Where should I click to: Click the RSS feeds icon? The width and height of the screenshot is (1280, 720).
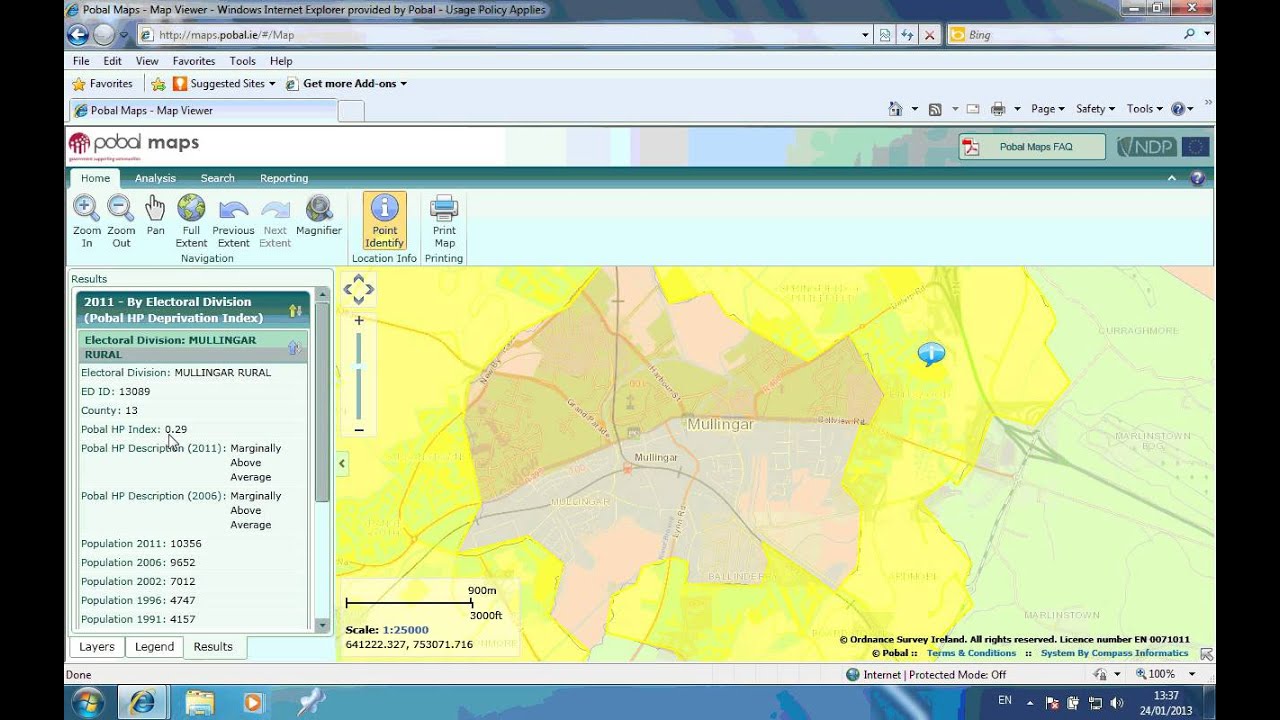tap(935, 109)
